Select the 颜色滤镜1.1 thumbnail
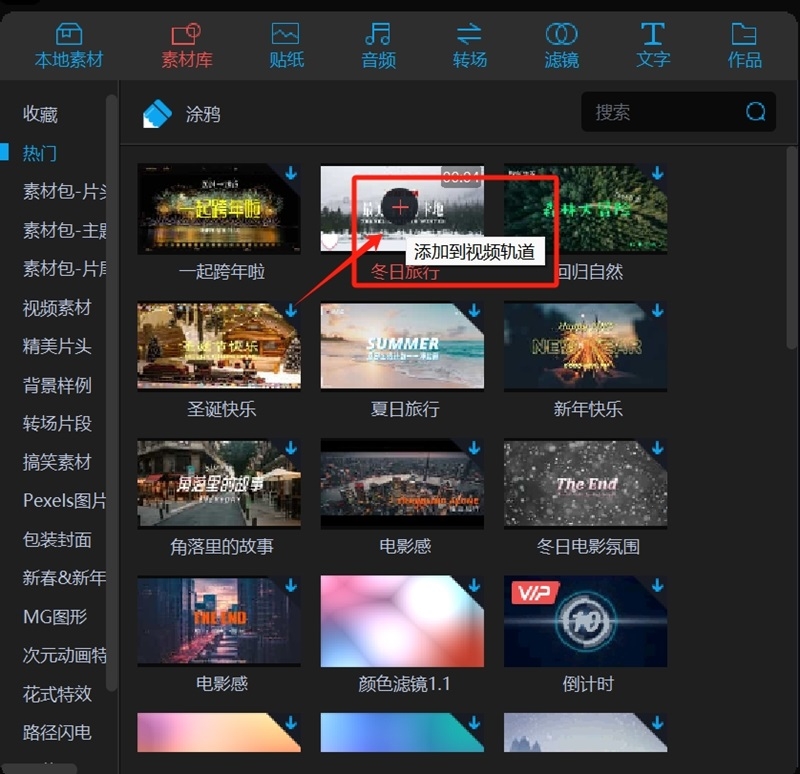 (x=402, y=621)
